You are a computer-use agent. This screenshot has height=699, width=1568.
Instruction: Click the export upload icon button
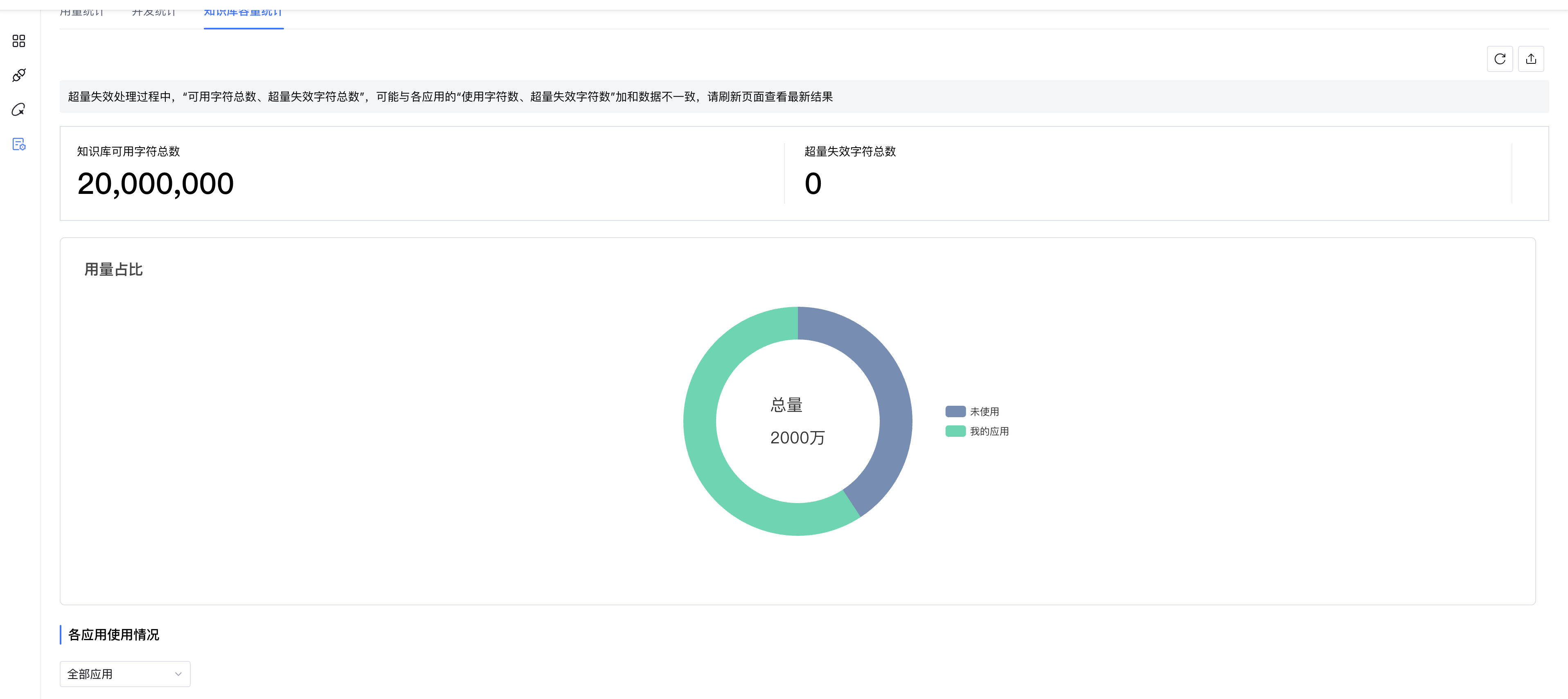tap(1530, 59)
